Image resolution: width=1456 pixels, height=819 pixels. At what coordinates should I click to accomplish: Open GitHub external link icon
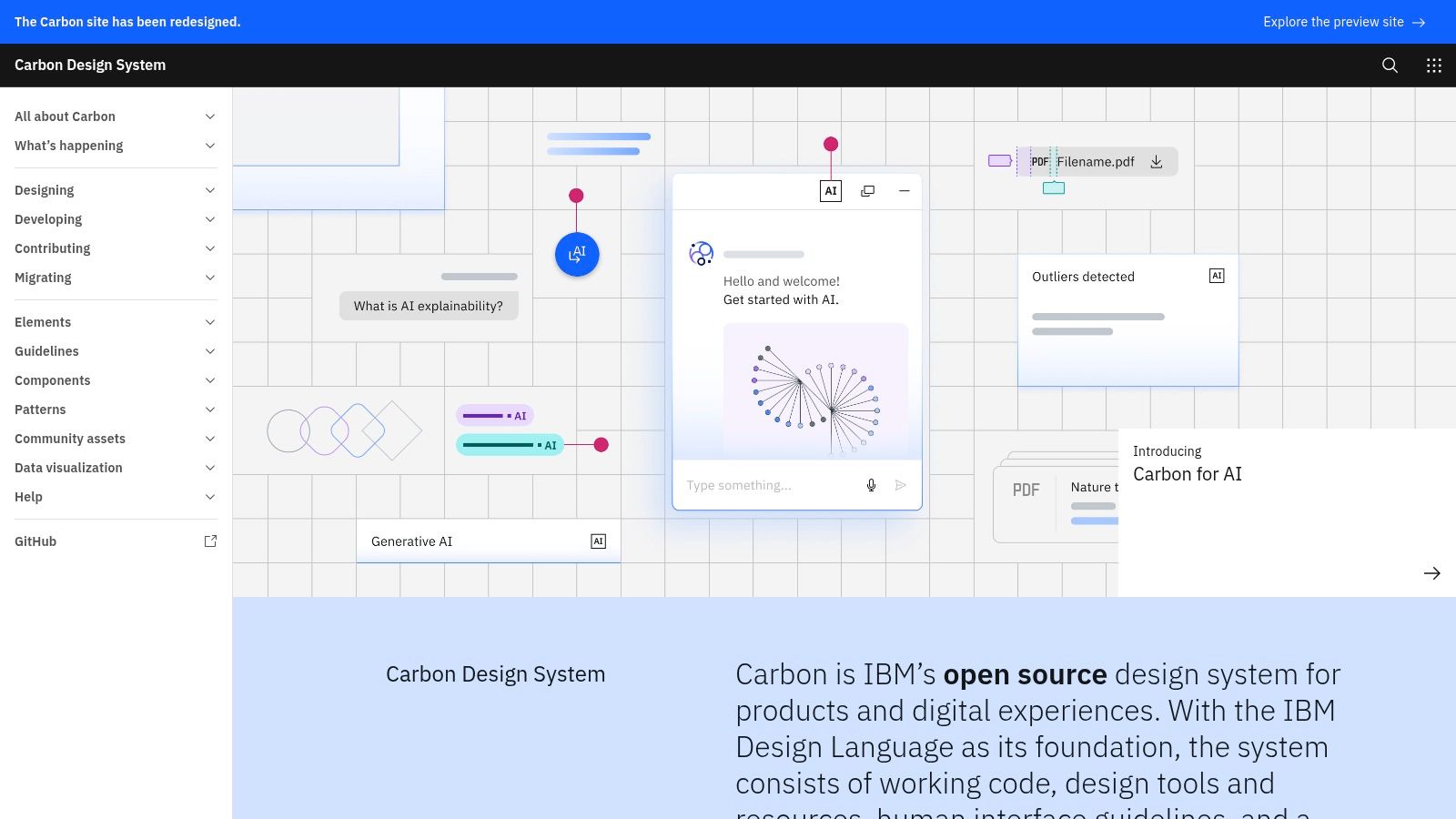pyautogui.click(x=210, y=541)
